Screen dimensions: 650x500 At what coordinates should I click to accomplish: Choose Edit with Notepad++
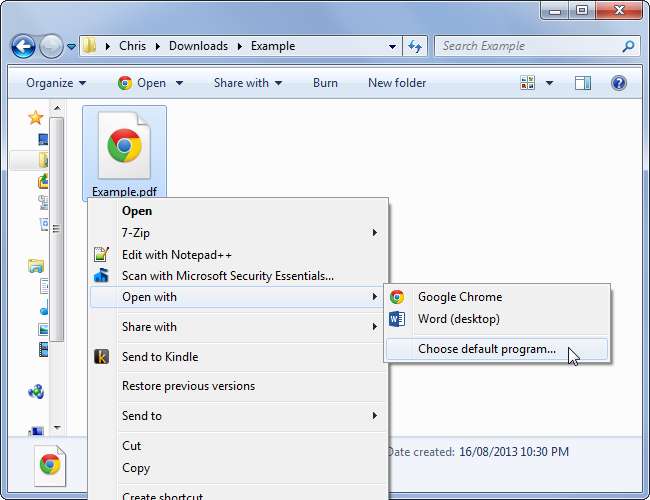[x=239, y=255]
